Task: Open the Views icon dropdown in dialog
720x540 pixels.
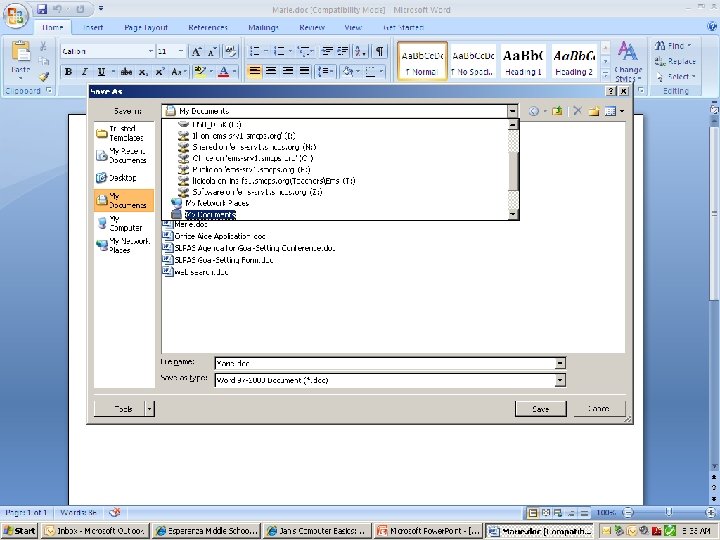Action: pyautogui.click(x=622, y=111)
